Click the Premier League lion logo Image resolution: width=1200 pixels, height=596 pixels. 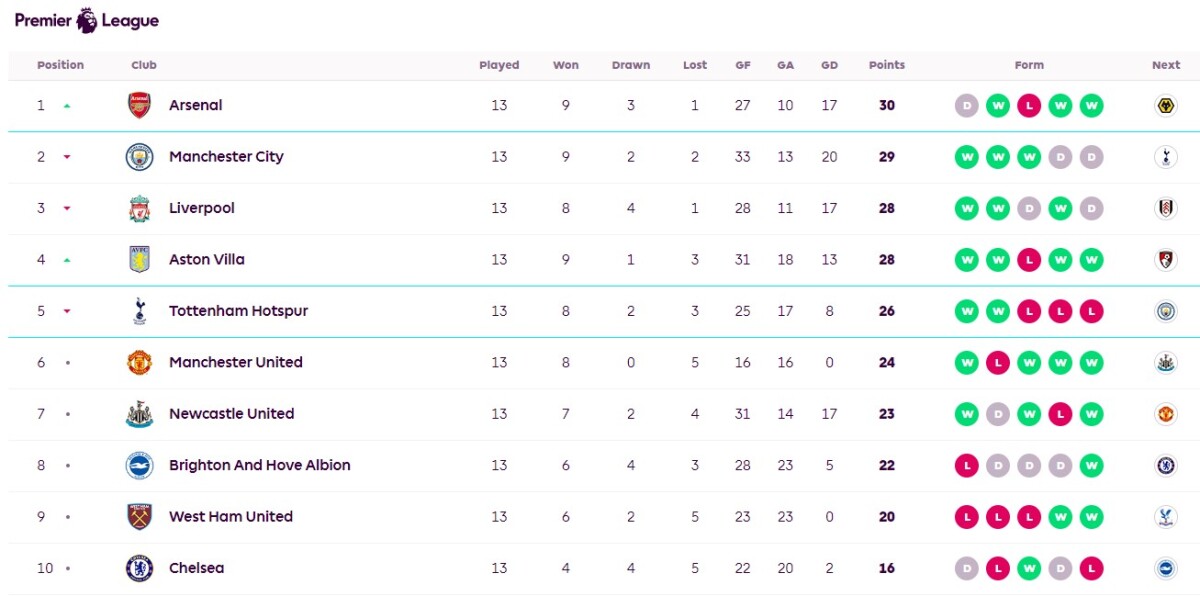[x=87, y=20]
